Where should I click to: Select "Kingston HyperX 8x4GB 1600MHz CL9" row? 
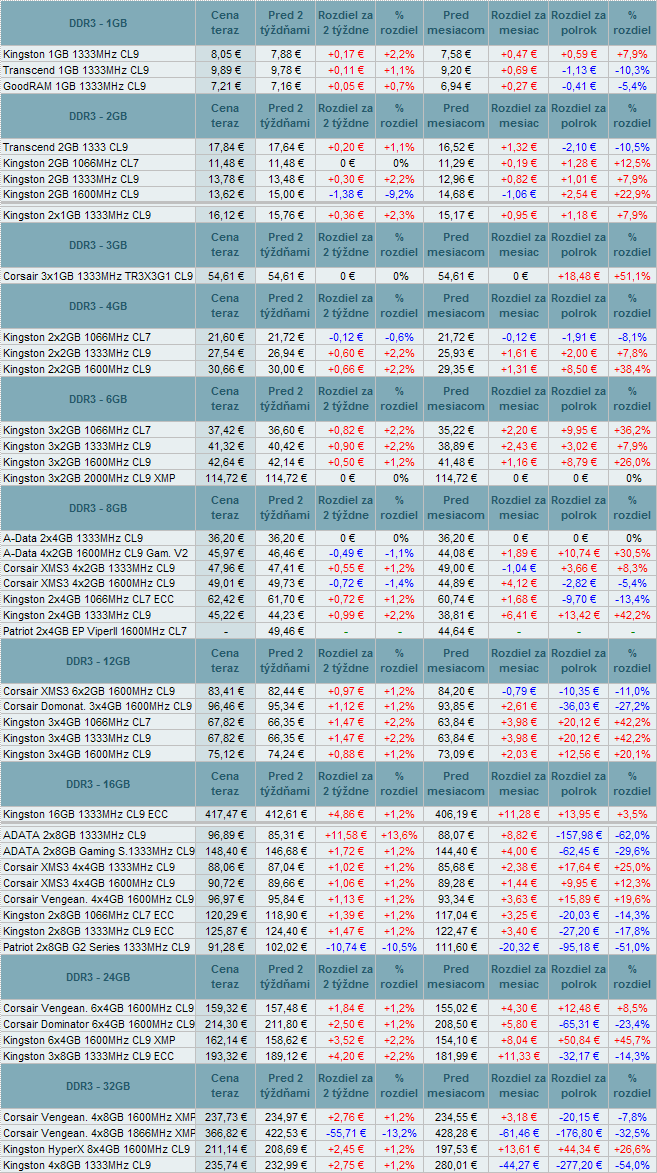(98, 1149)
